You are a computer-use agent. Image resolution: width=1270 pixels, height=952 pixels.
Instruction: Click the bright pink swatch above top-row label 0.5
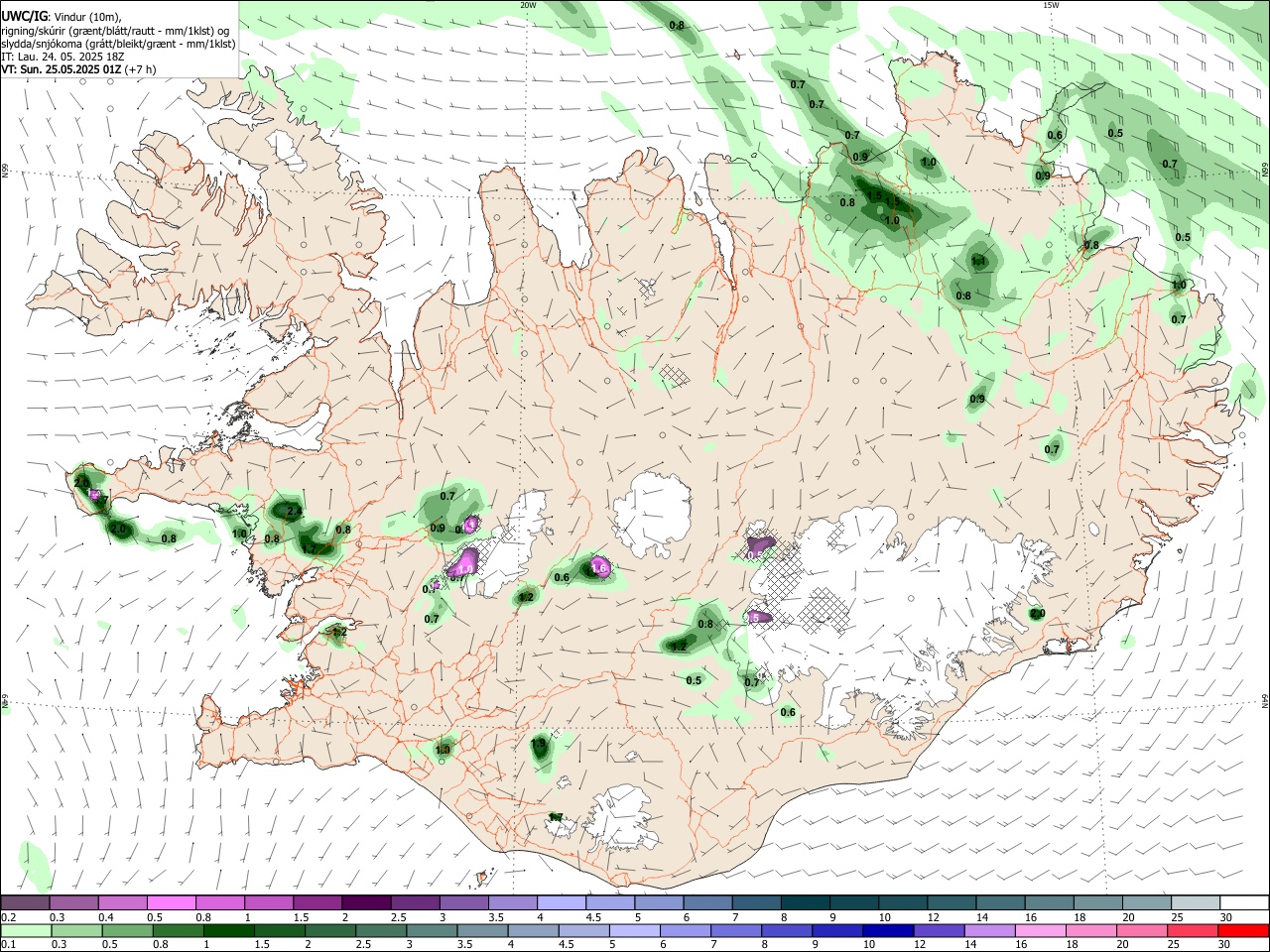click(172, 902)
